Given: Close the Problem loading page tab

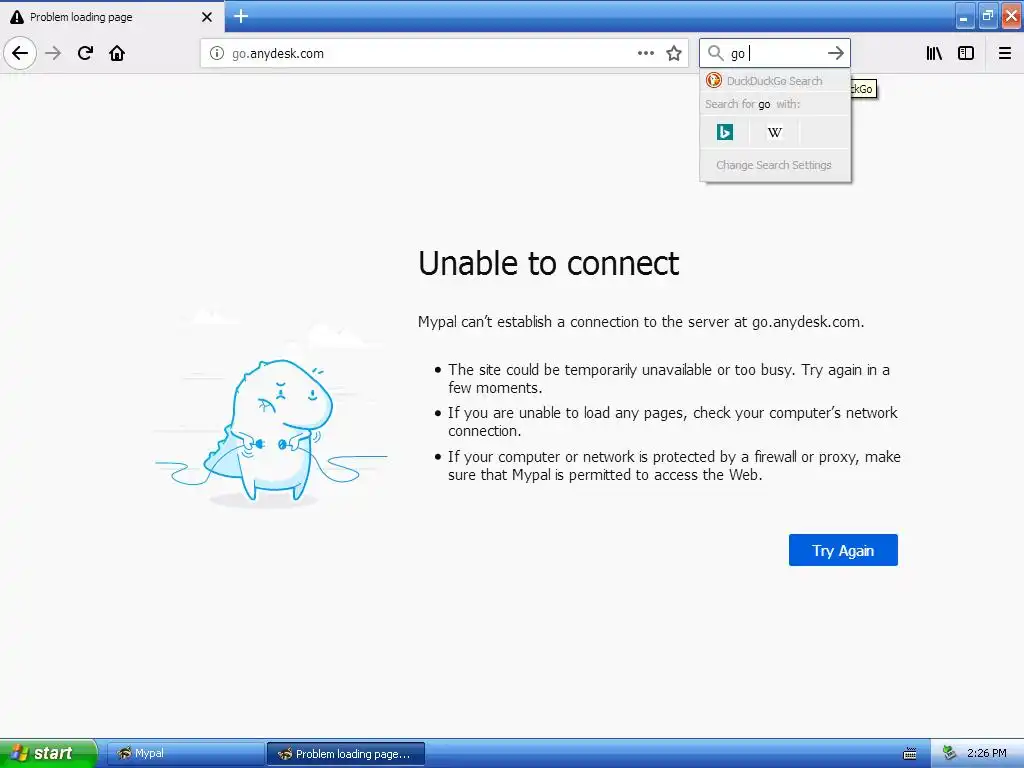Looking at the screenshot, I should tap(207, 17).
